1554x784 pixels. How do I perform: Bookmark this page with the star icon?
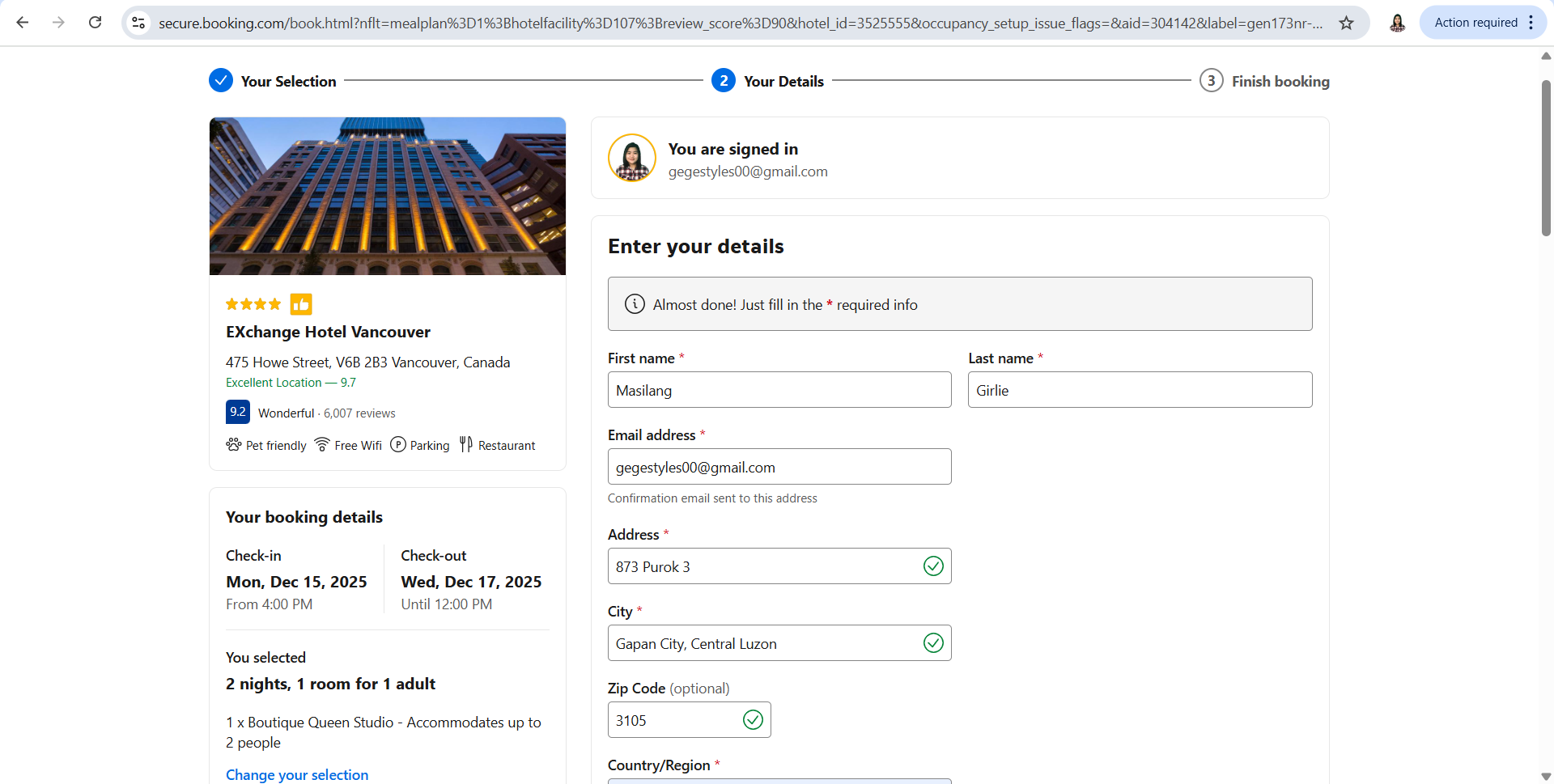[1346, 23]
